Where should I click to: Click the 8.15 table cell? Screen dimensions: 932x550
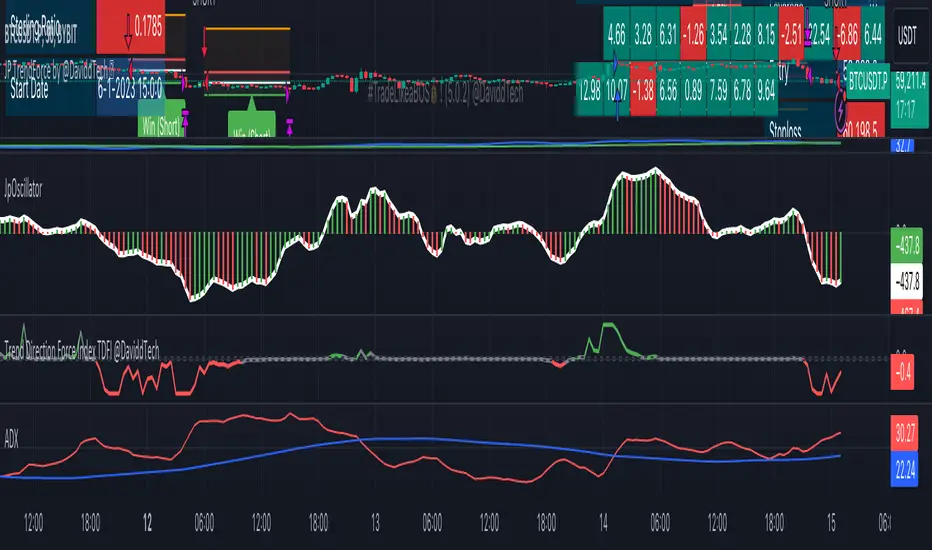[x=766, y=34]
